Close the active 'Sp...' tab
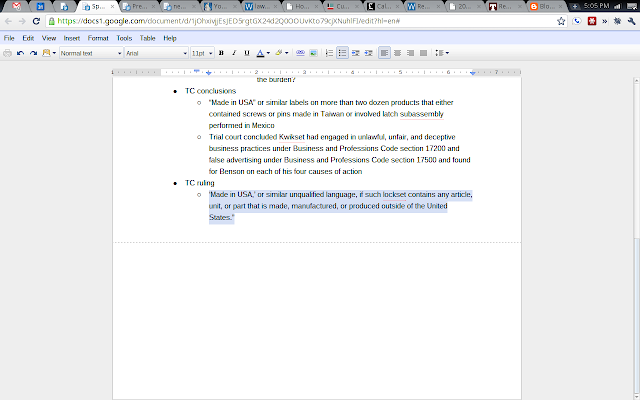This screenshot has width=640, height=400. point(112,7)
